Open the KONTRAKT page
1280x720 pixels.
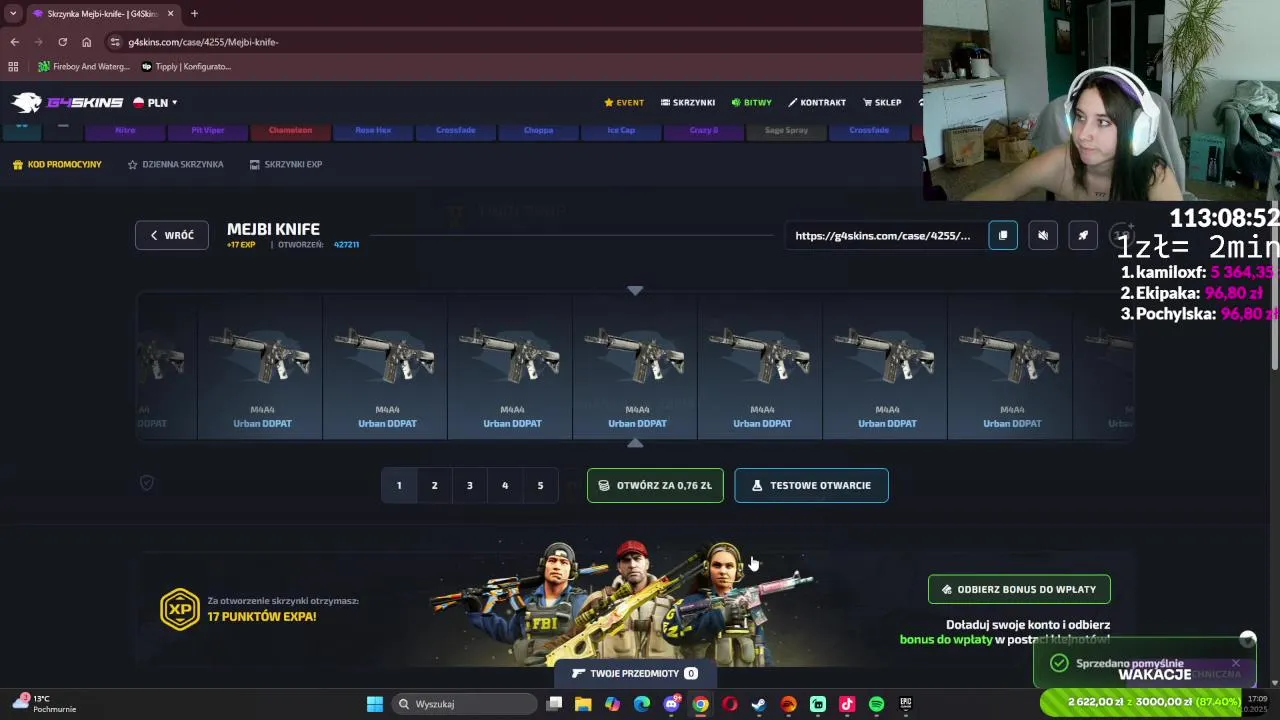tap(816, 102)
